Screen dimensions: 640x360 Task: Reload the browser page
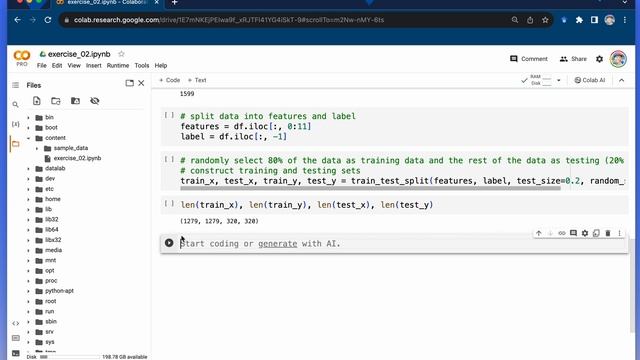click(x=48, y=20)
